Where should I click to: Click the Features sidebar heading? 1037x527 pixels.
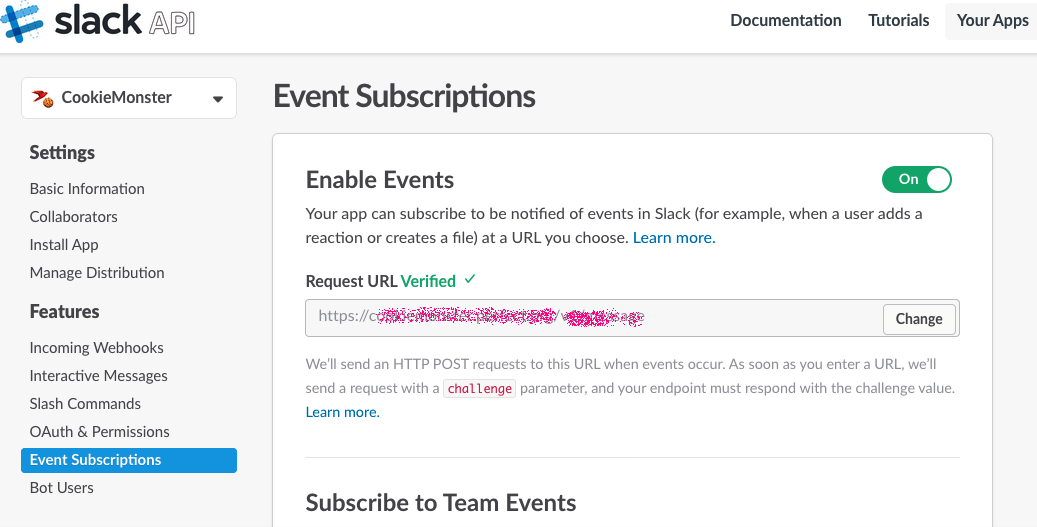[64, 311]
